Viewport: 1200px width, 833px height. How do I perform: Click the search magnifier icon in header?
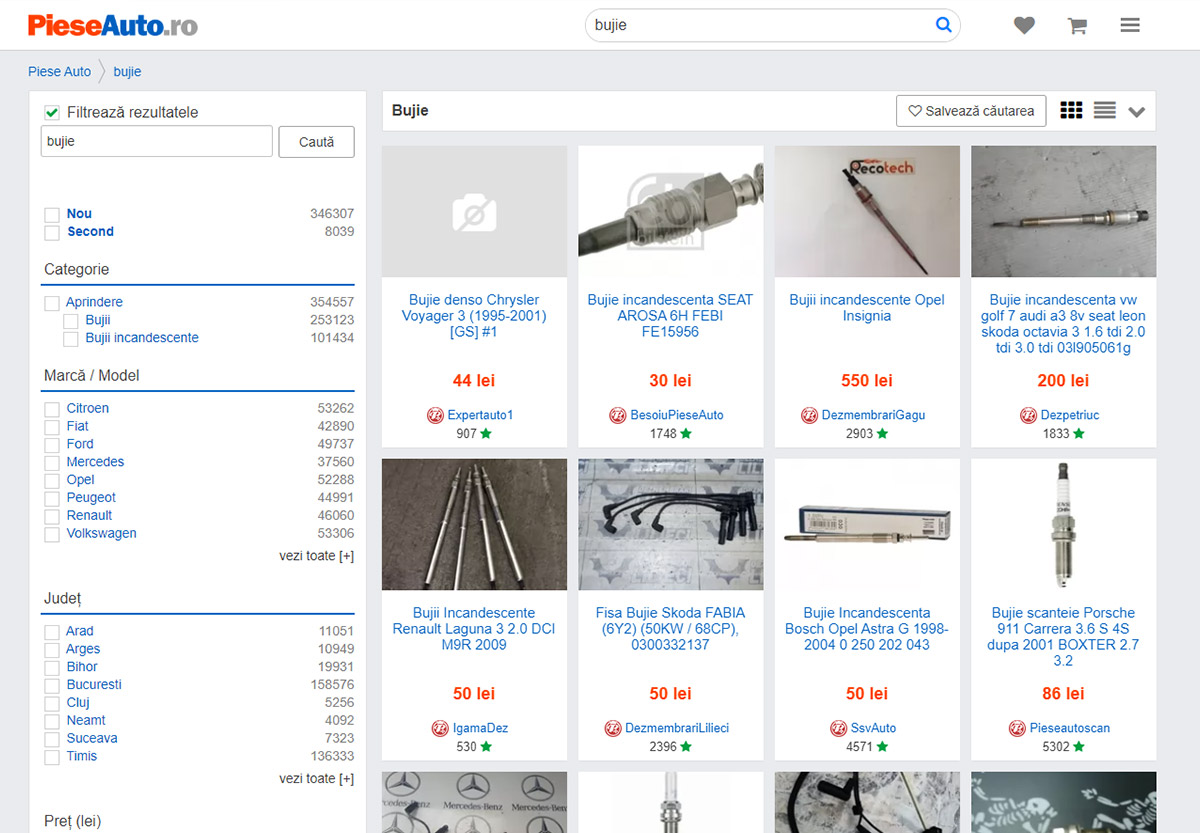point(943,25)
